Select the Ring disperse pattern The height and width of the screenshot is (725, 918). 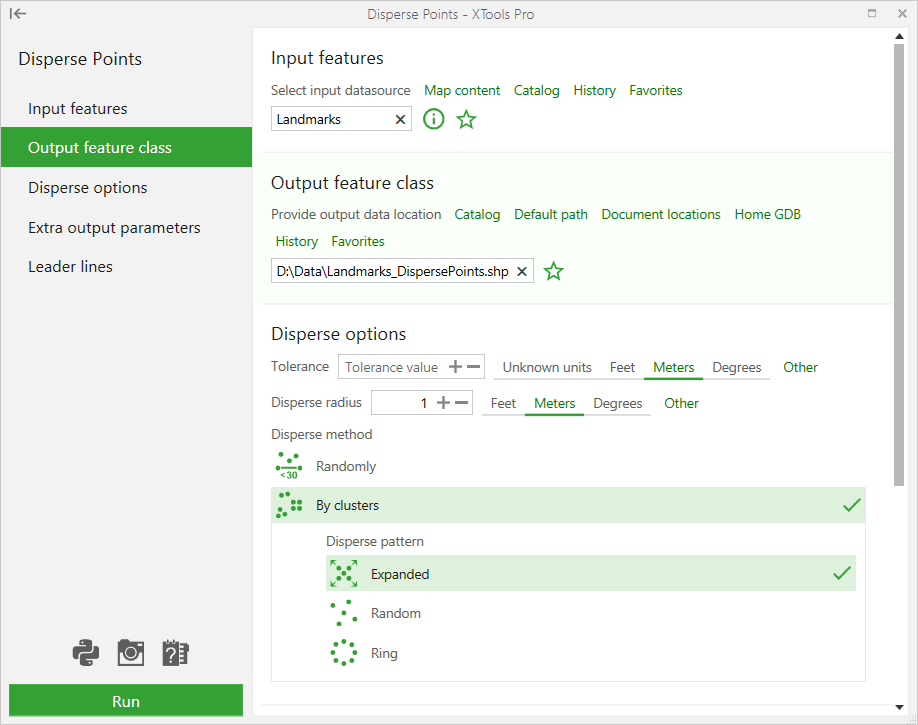point(384,653)
